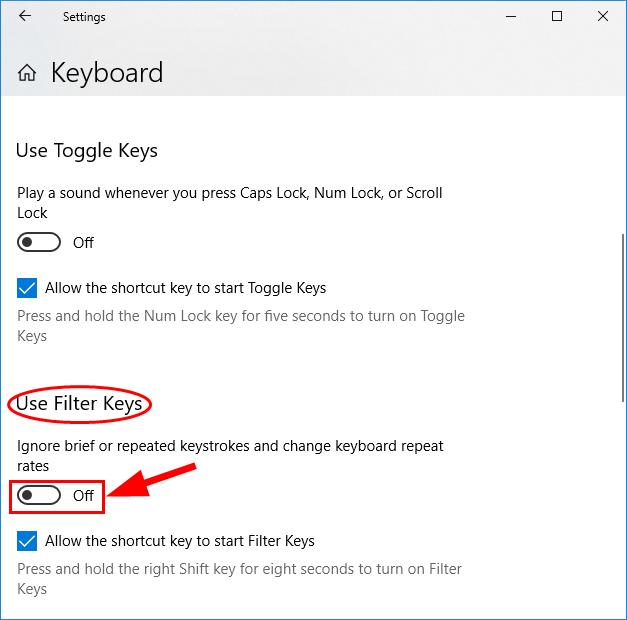Click the Off label beside Filter Keys switch
The image size is (627, 620).
click(x=83, y=496)
